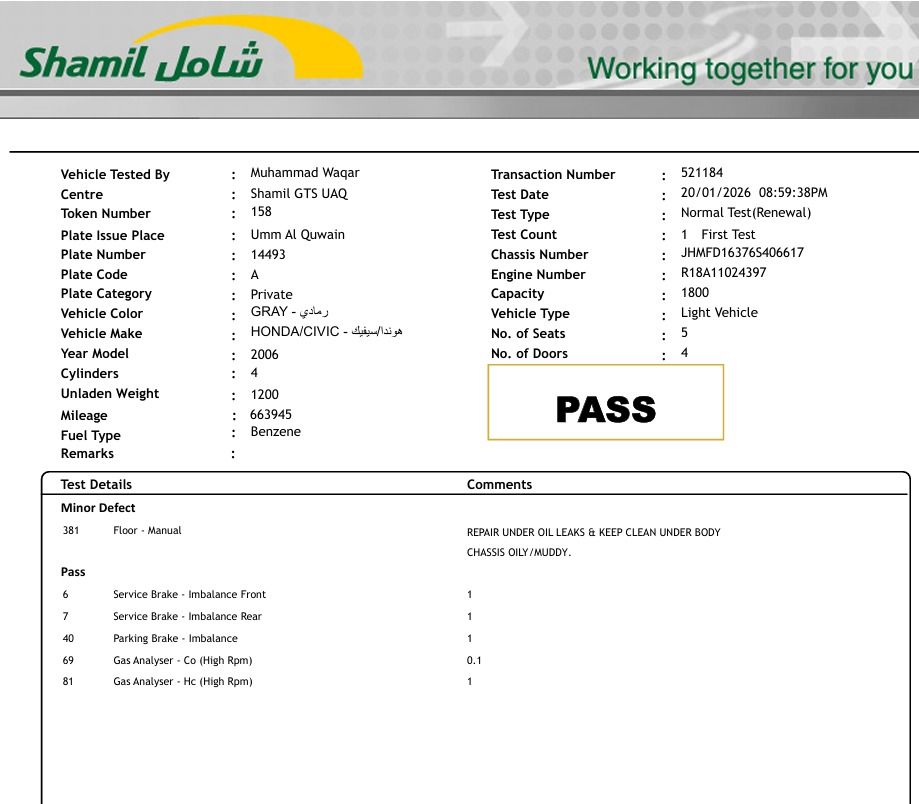Viewport: 919px width, 804px height.
Task: Click the 'Working together for you' slogan
Action: click(750, 69)
